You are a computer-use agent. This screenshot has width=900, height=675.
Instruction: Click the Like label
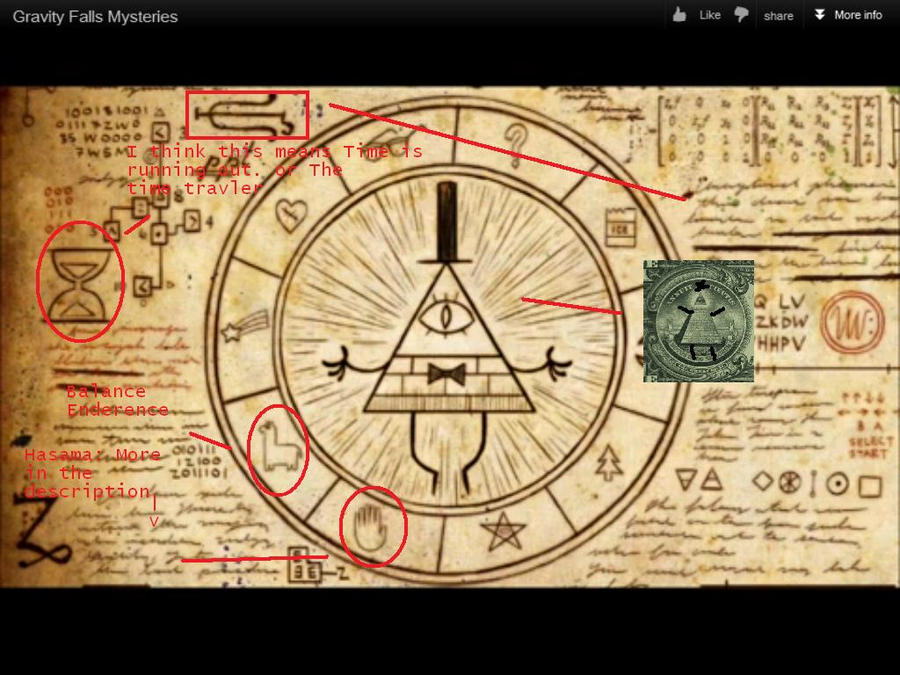(710, 15)
